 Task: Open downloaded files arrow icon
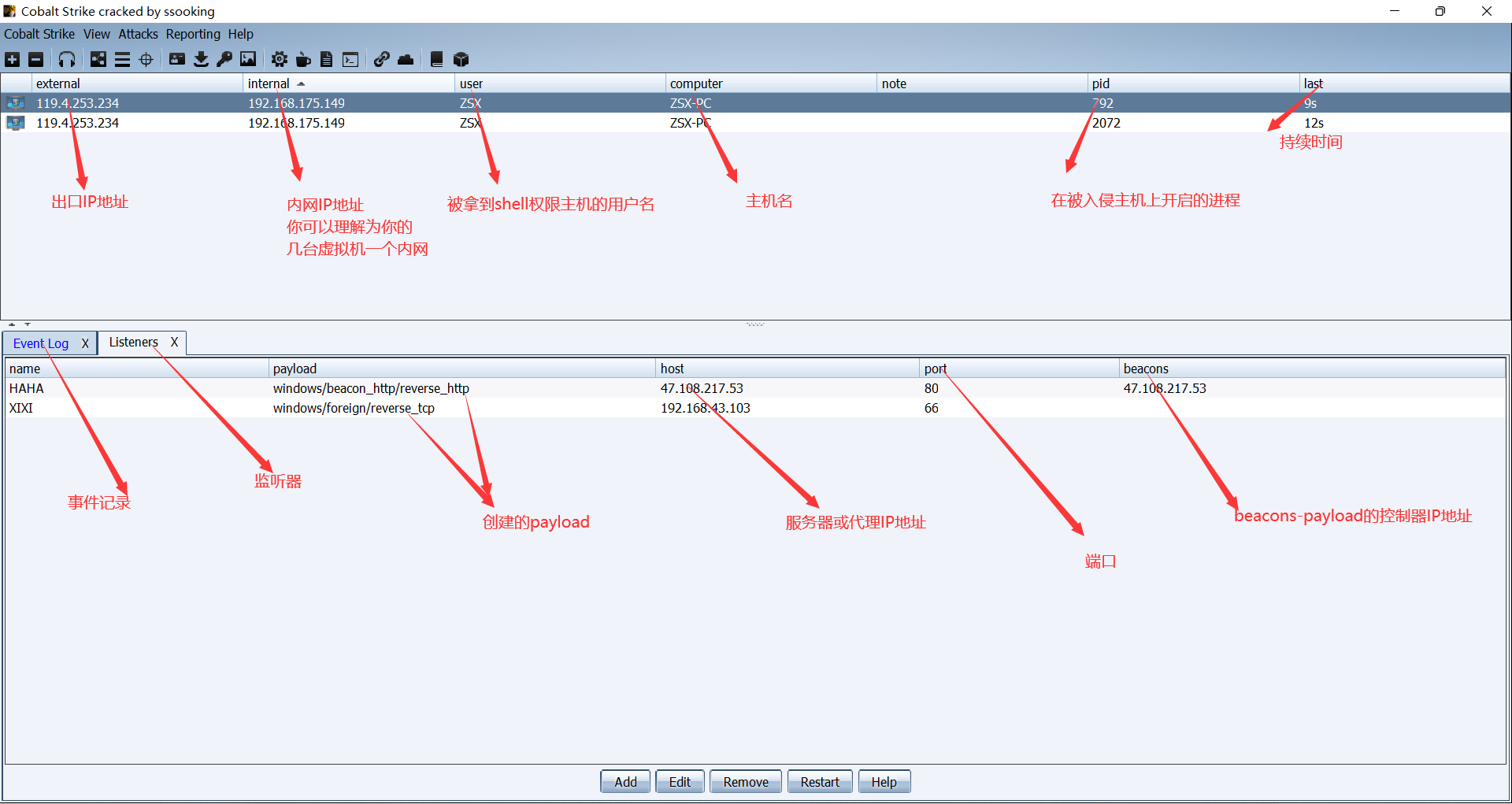click(201, 60)
